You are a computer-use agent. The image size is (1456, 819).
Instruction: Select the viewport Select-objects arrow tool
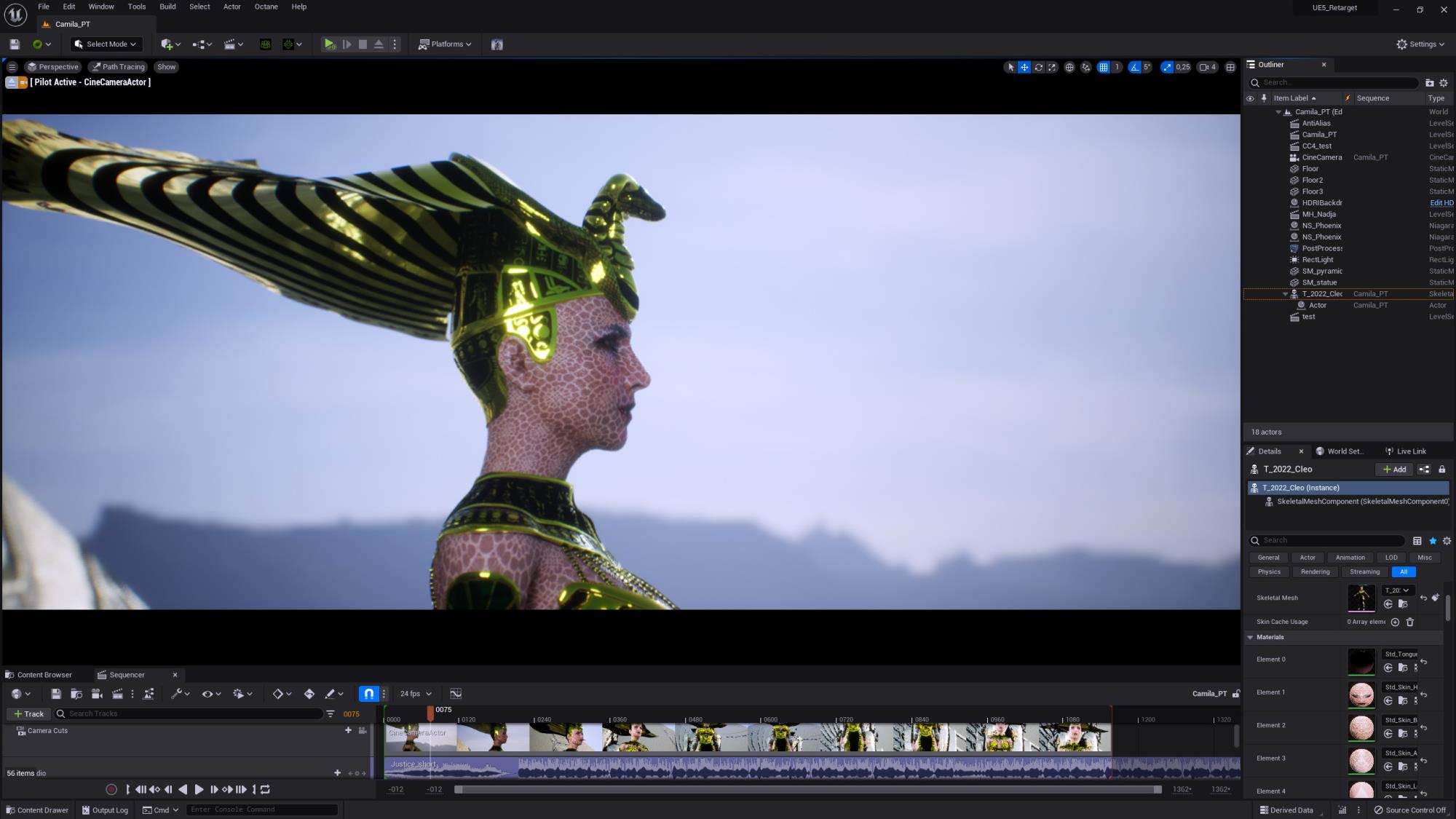(x=1010, y=67)
